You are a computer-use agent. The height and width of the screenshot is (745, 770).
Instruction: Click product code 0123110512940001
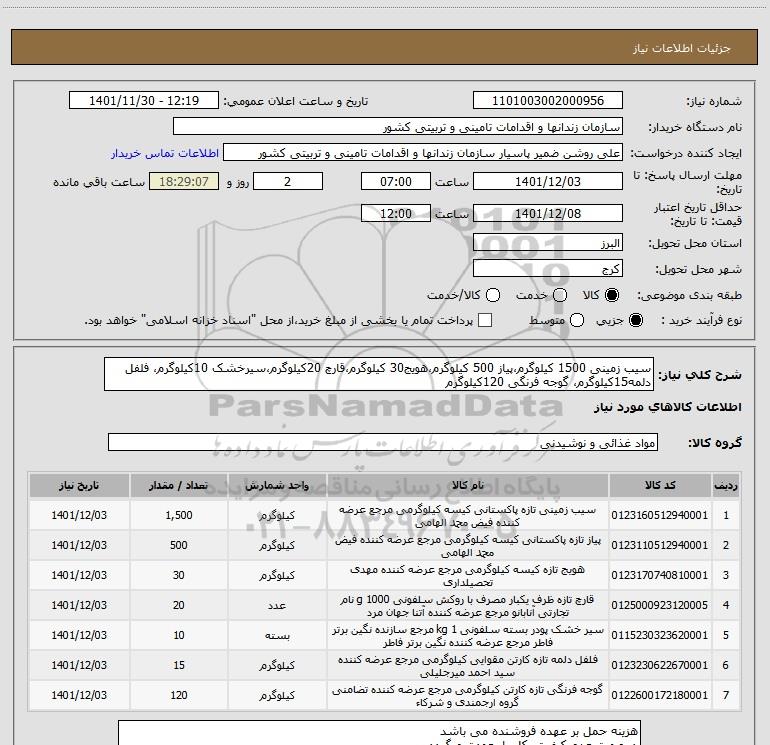pyautogui.click(x=660, y=545)
